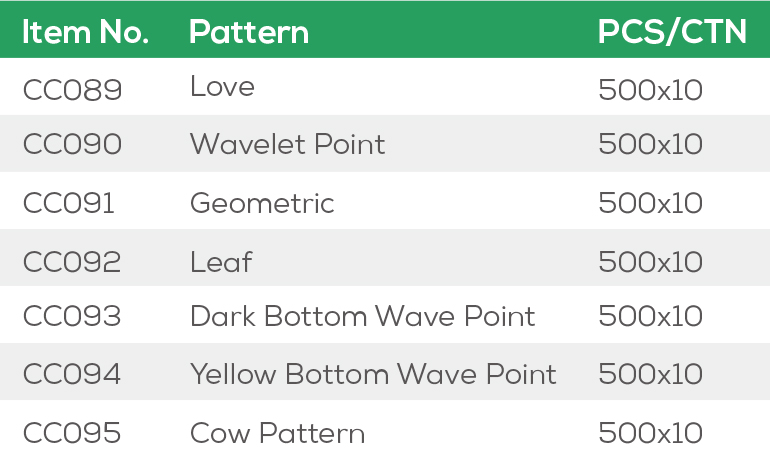
Task: Click item number CC095
Action: pos(72,434)
